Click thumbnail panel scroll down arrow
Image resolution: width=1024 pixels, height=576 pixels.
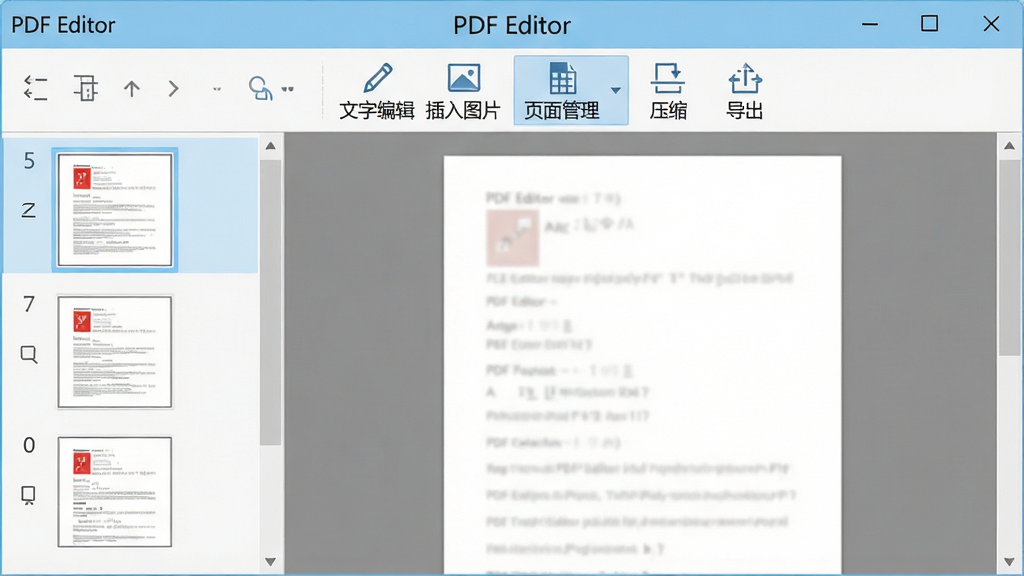point(270,562)
